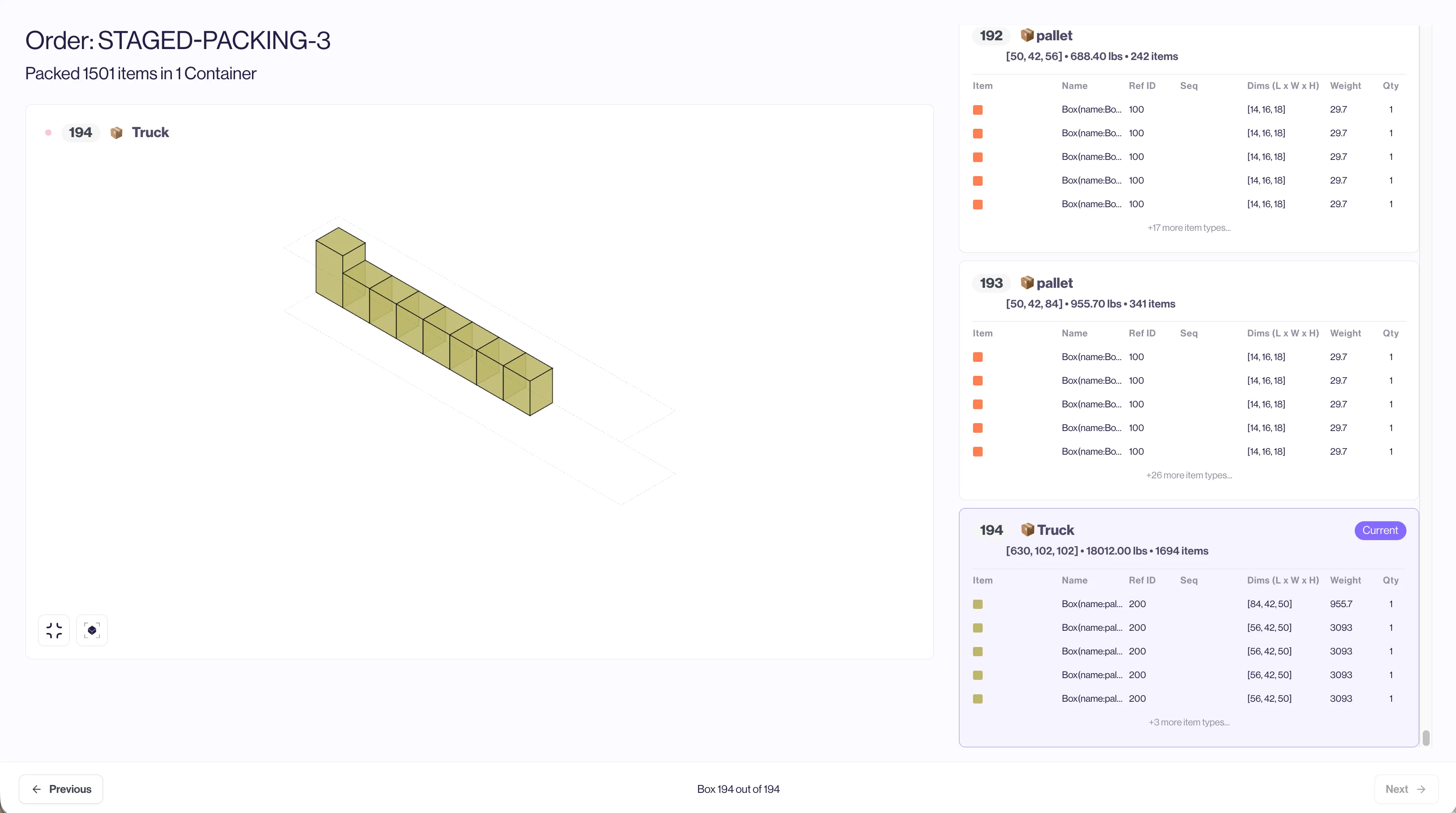Click the [84, 42, 50] dimensions cell
The image size is (1456, 813).
pos(1269,604)
